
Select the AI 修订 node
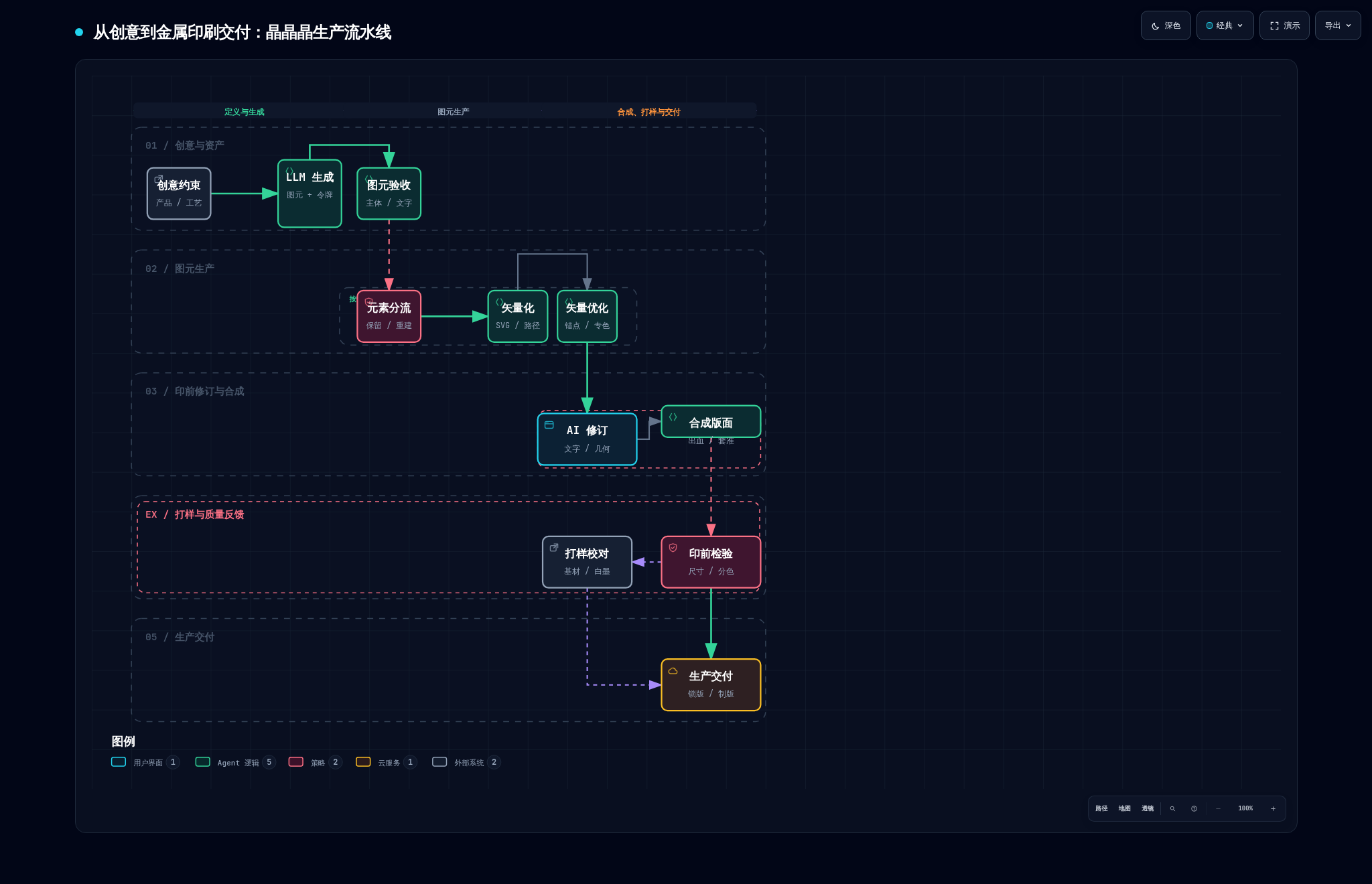point(587,439)
